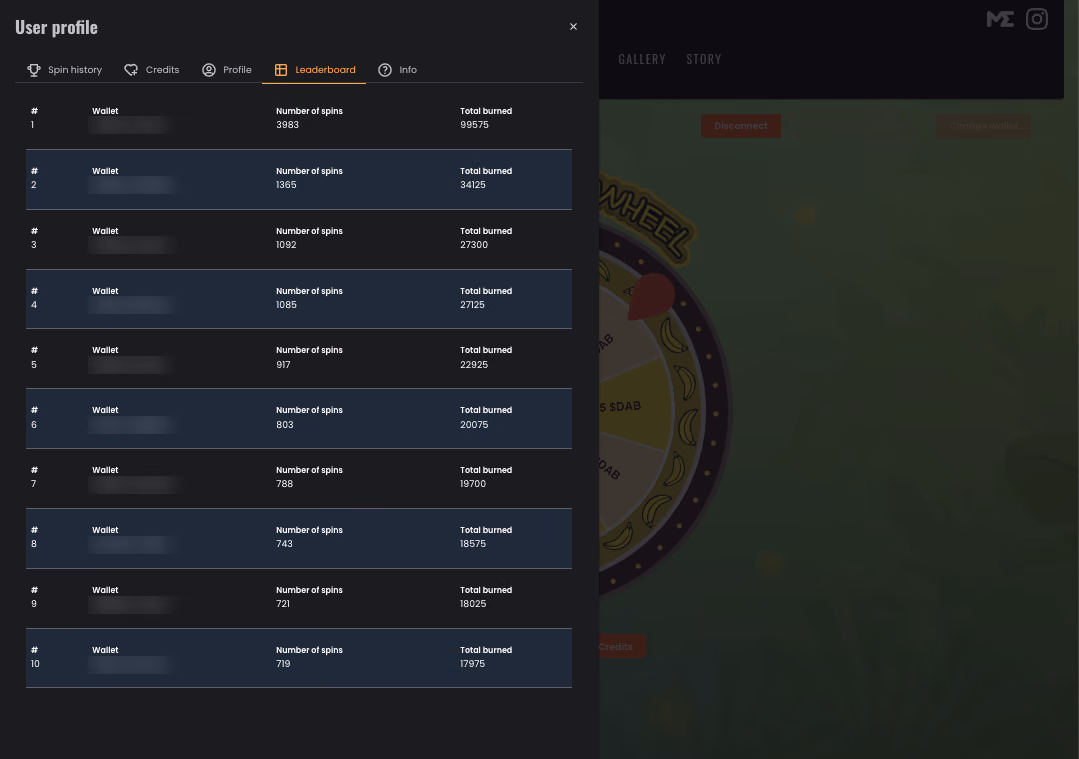The image size is (1079, 759).
Task: Click the Info question mark icon
Action: click(x=385, y=70)
